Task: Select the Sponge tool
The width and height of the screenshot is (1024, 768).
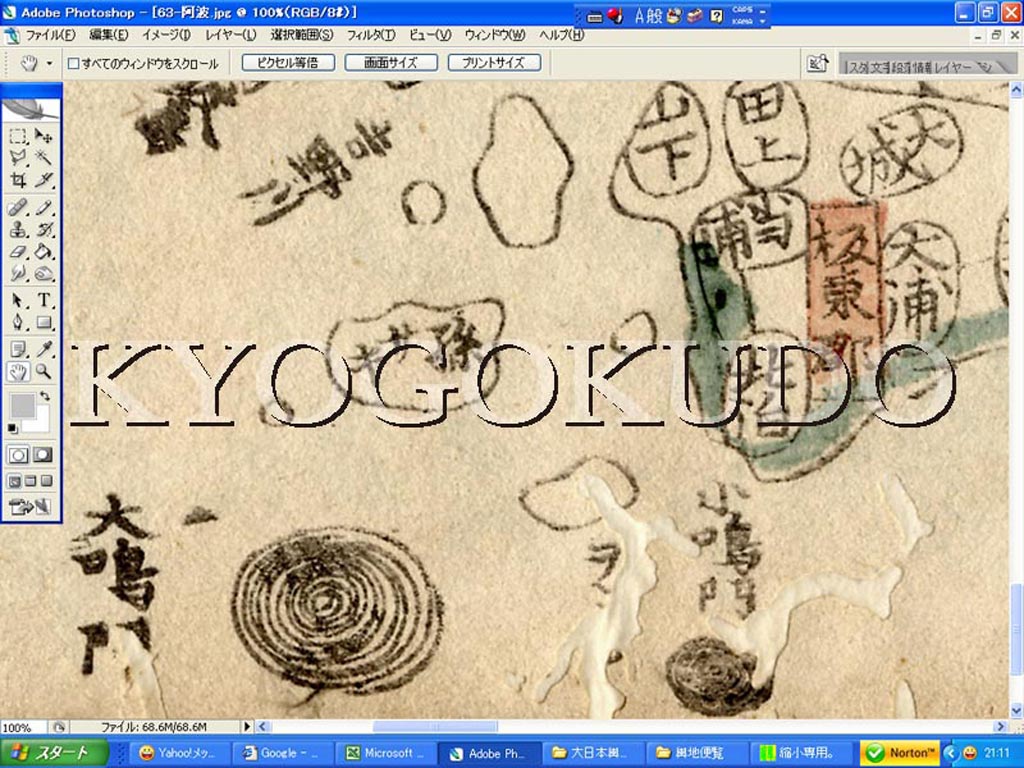Action: [x=43, y=273]
